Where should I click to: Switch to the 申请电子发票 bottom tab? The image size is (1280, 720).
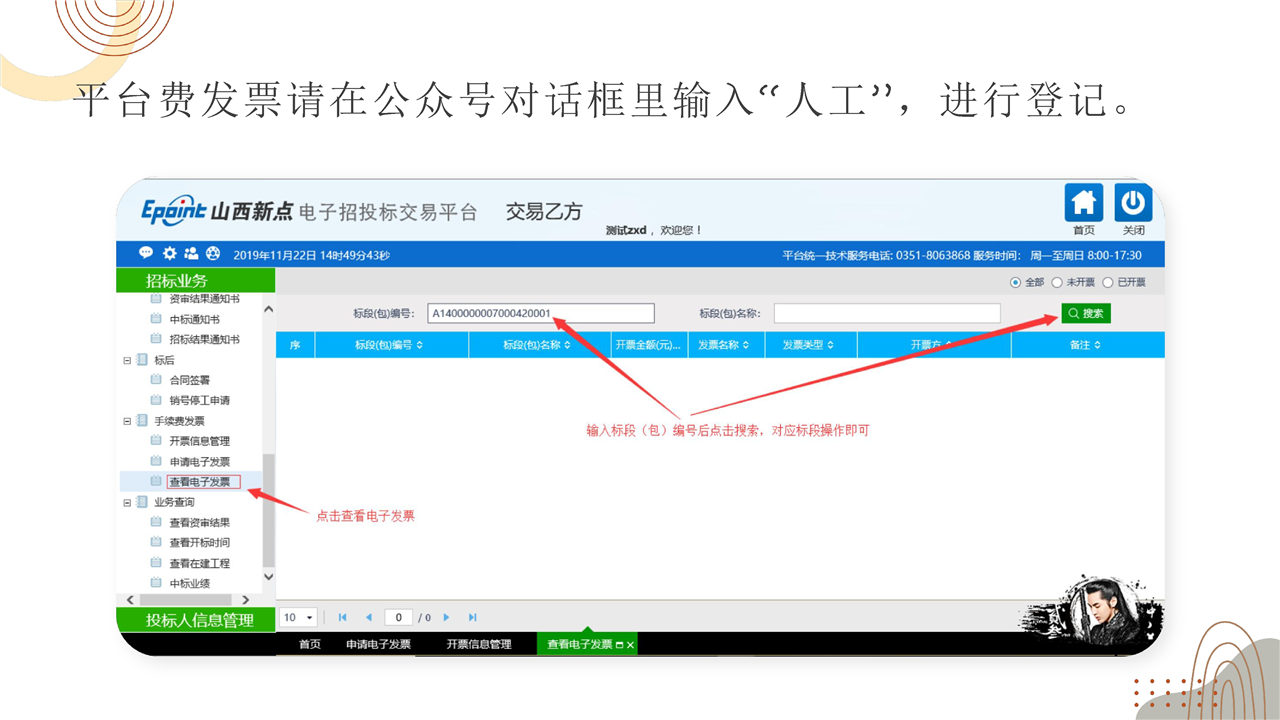(378, 645)
